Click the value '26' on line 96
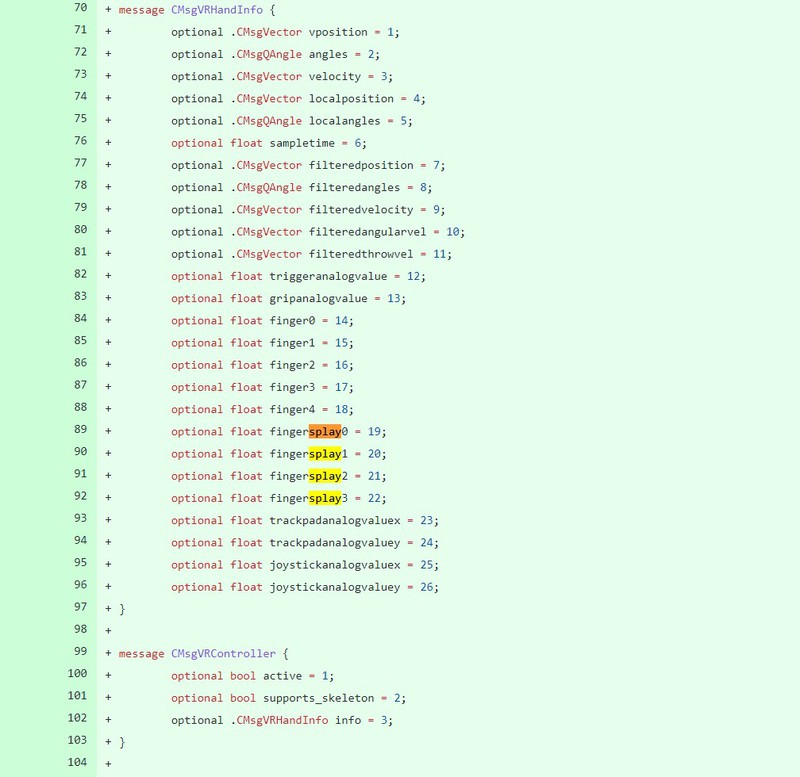The image size is (800, 777). [x=427, y=587]
